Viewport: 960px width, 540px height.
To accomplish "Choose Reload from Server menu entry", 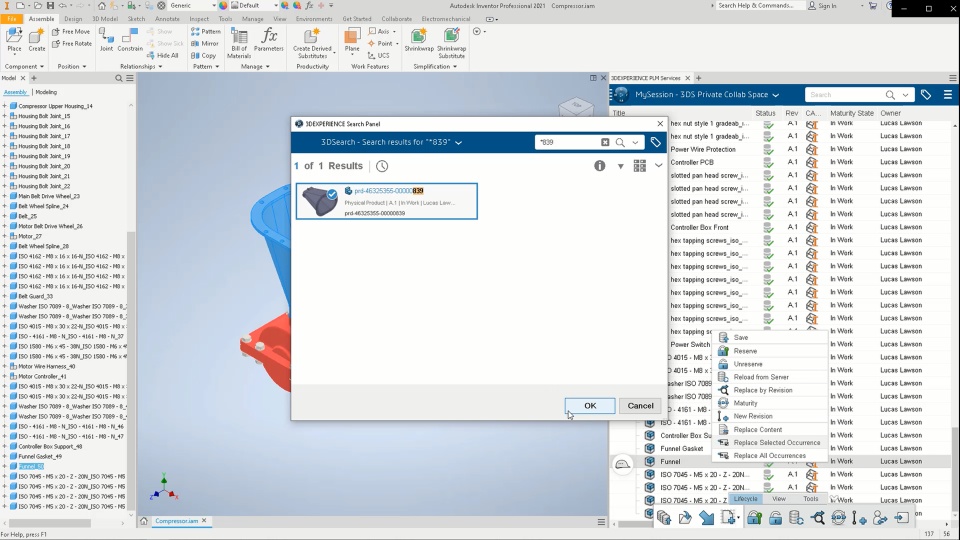I will tap(761, 377).
